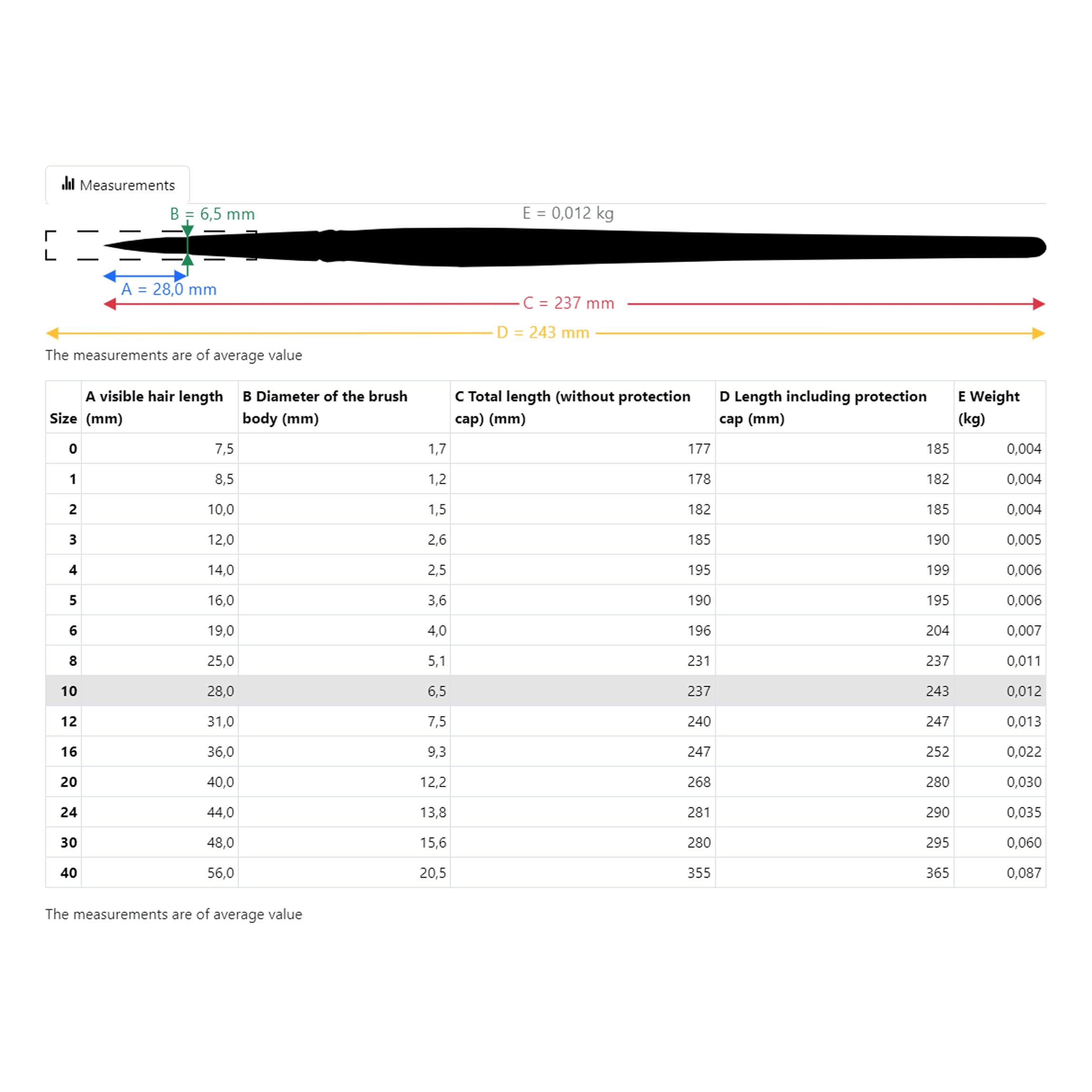Click the A visible hair length header
The width and height of the screenshot is (1092, 1092).
[154, 407]
